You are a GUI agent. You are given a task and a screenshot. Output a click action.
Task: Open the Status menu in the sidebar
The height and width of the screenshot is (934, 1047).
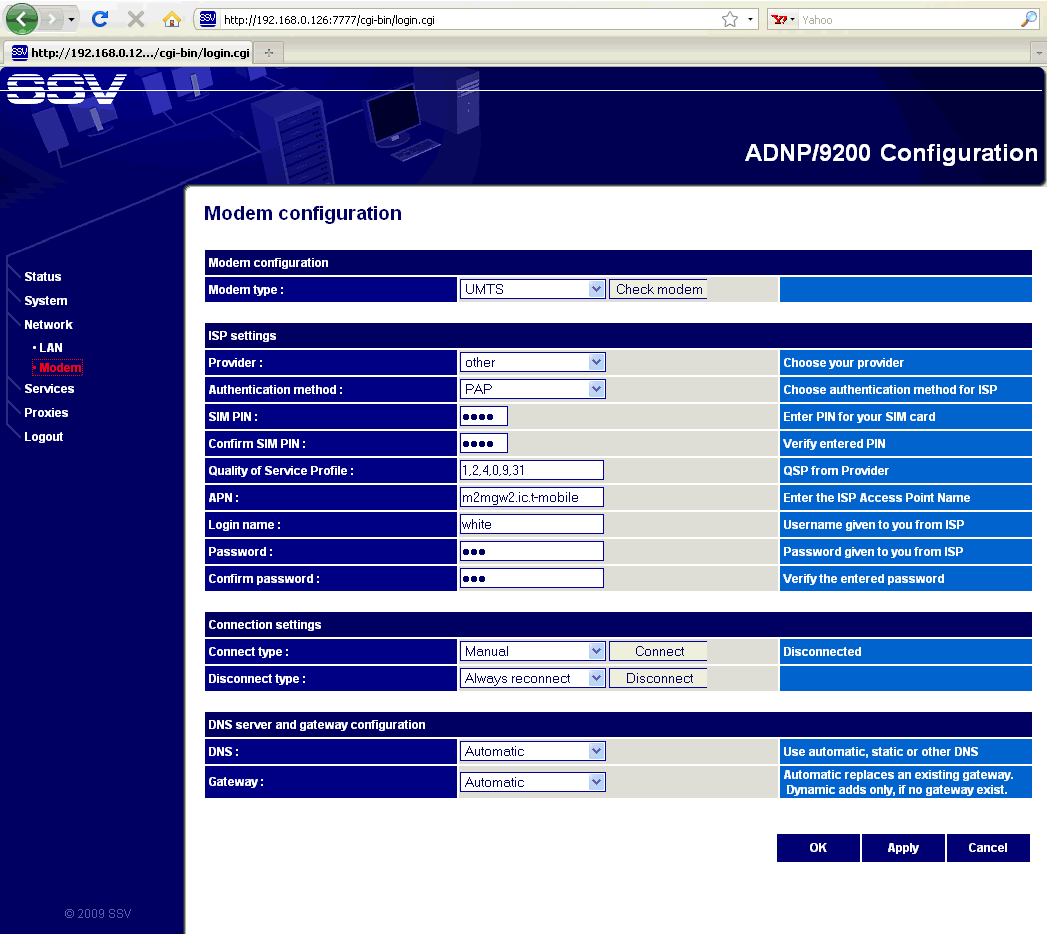[x=43, y=277]
